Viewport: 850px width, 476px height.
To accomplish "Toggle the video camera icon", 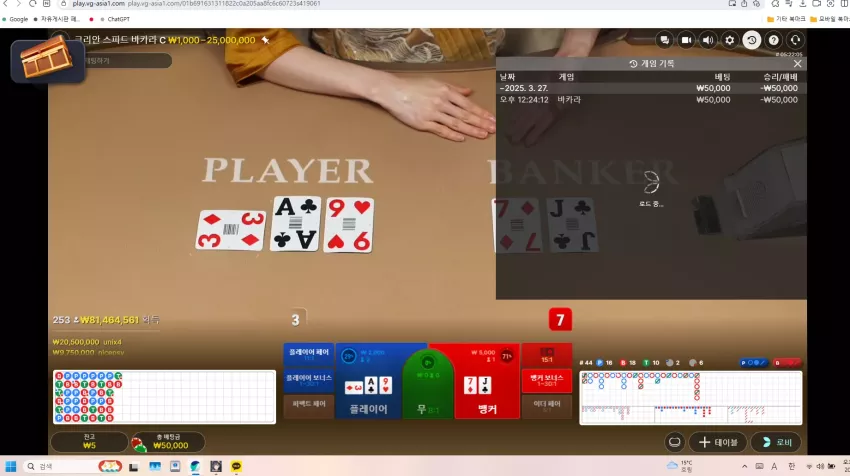I will coord(686,40).
